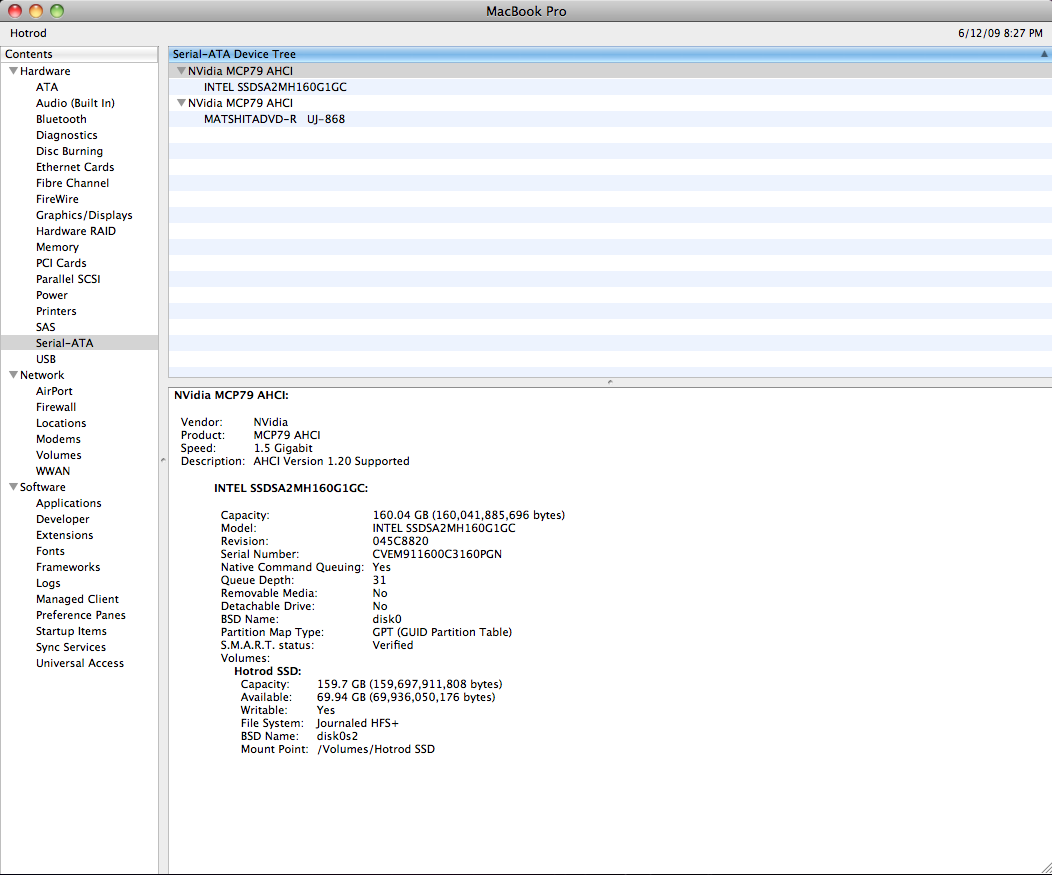Open Extensions under Software
This screenshot has height=875, width=1052.
coord(64,535)
